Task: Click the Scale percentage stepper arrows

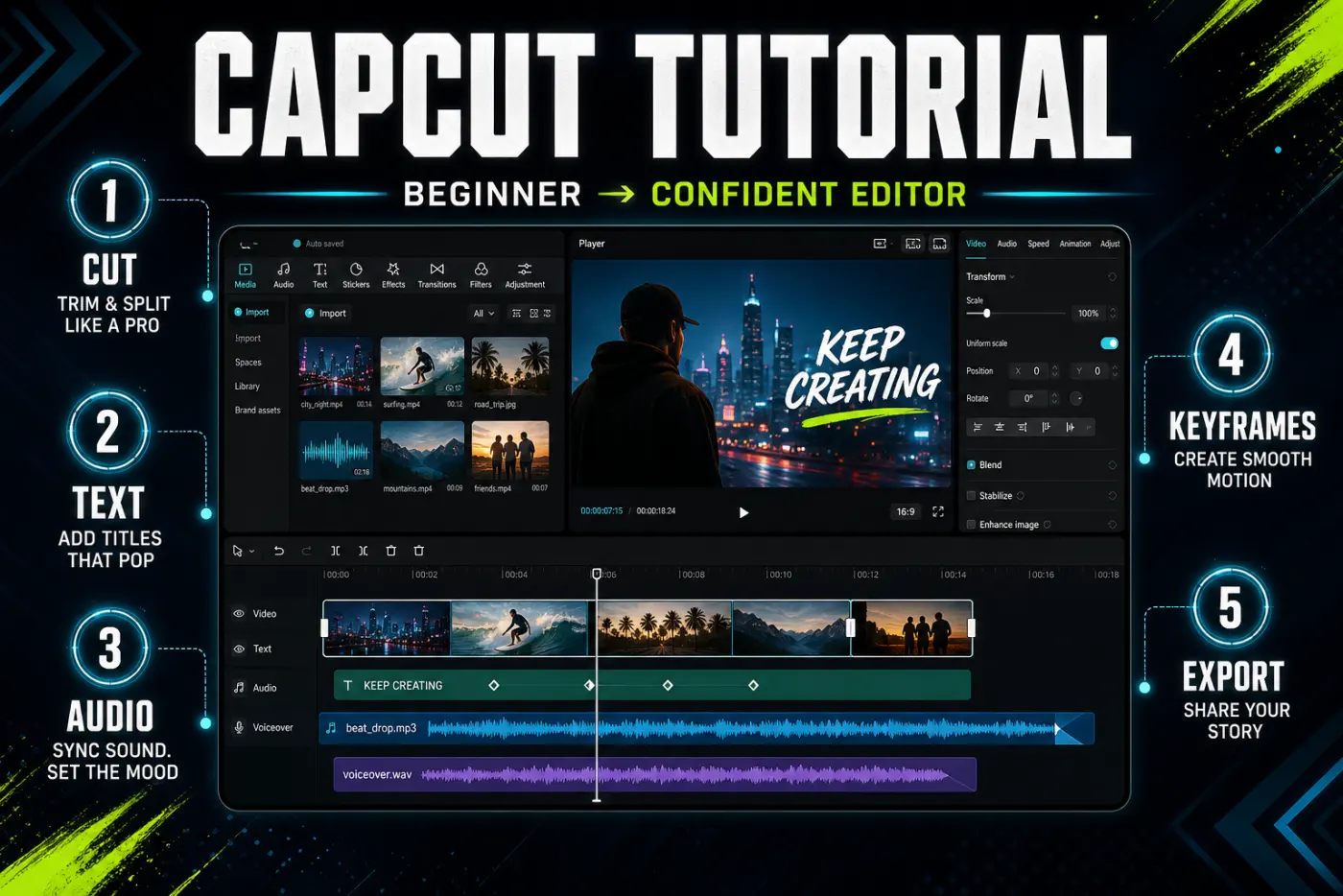Action: [x=1113, y=314]
